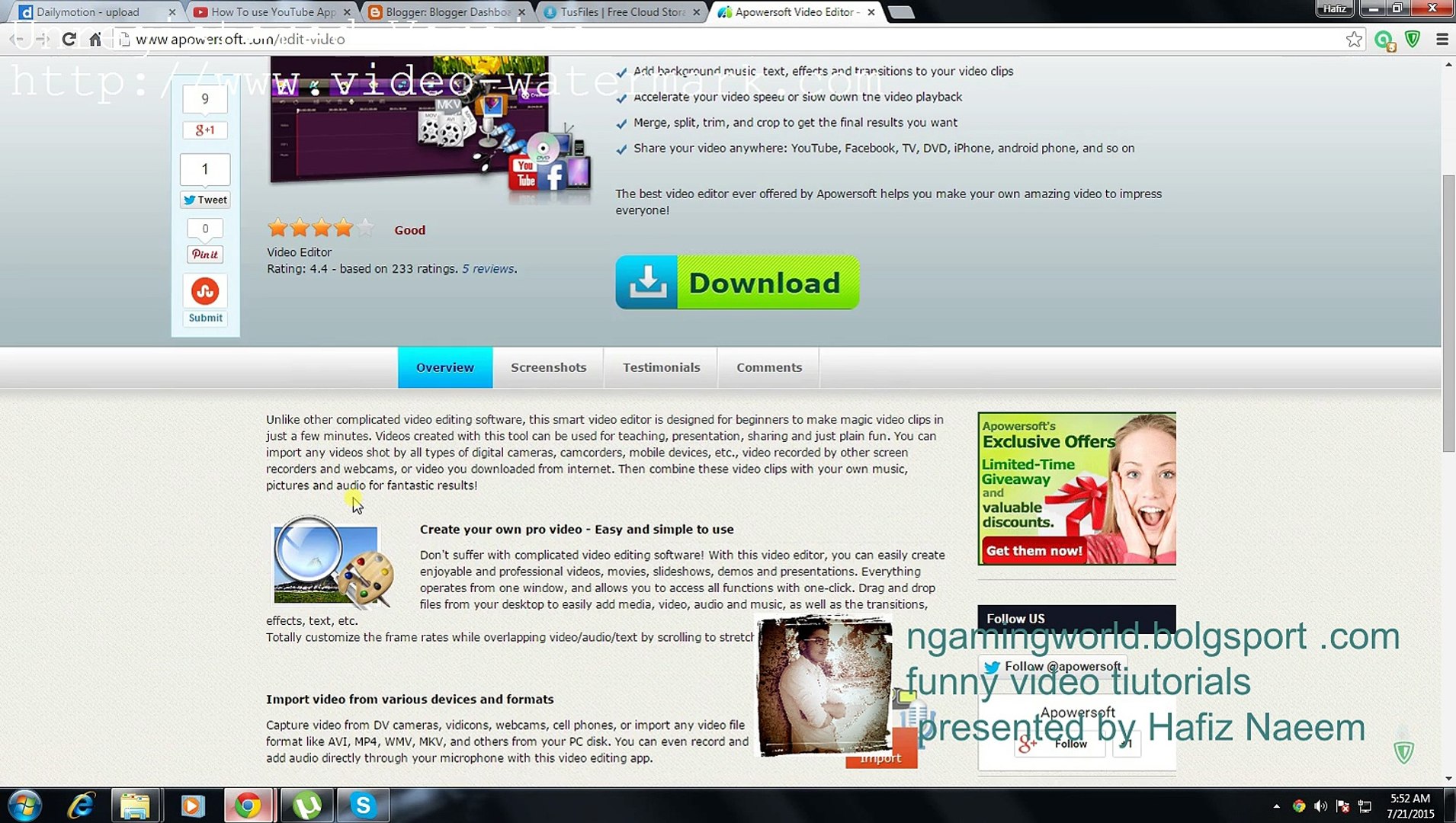Click the Exclusive Offers giveaway banner

point(1076,488)
